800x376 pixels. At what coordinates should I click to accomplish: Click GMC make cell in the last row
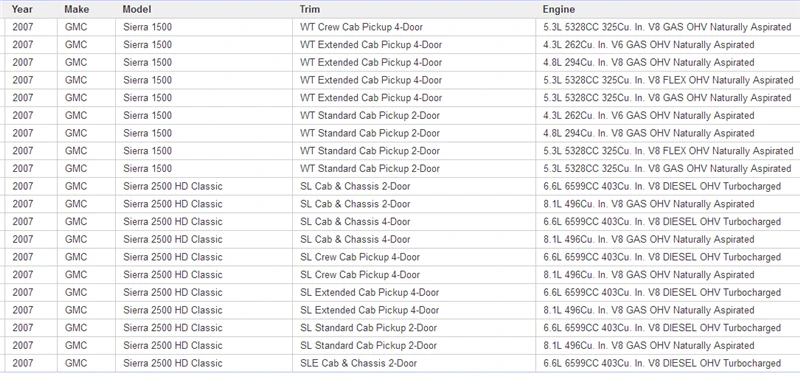click(76, 363)
